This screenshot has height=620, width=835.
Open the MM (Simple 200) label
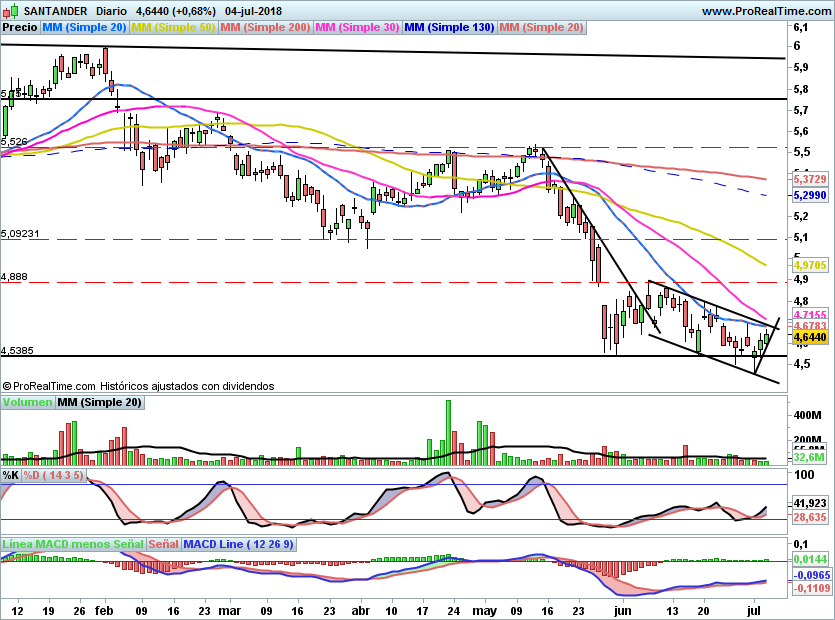click(x=265, y=27)
